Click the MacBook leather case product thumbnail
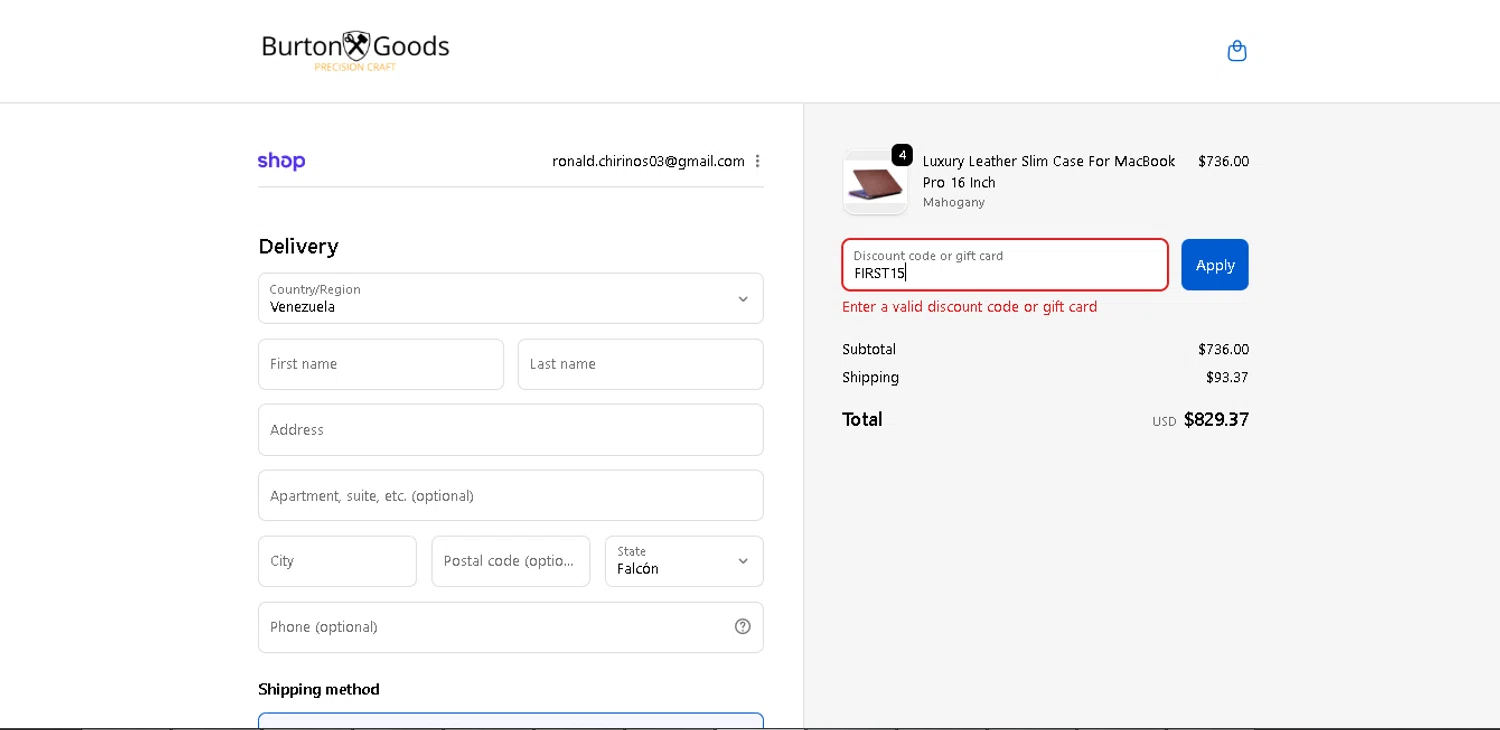Screen dimensions: 1500x730 [875, 183]
